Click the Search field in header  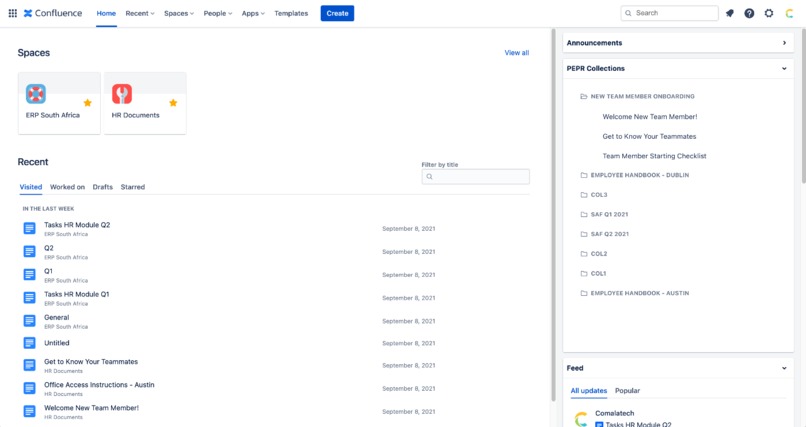pos(670,13)
